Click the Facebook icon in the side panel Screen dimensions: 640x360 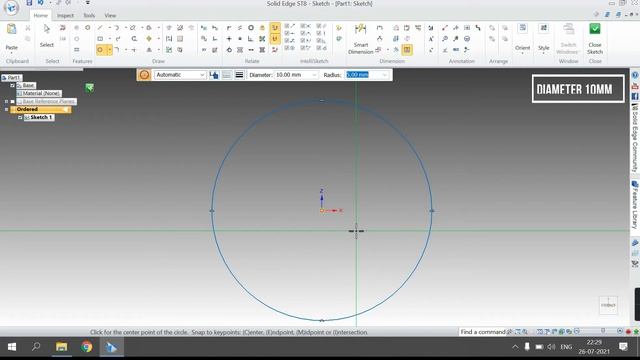point(635,96)
